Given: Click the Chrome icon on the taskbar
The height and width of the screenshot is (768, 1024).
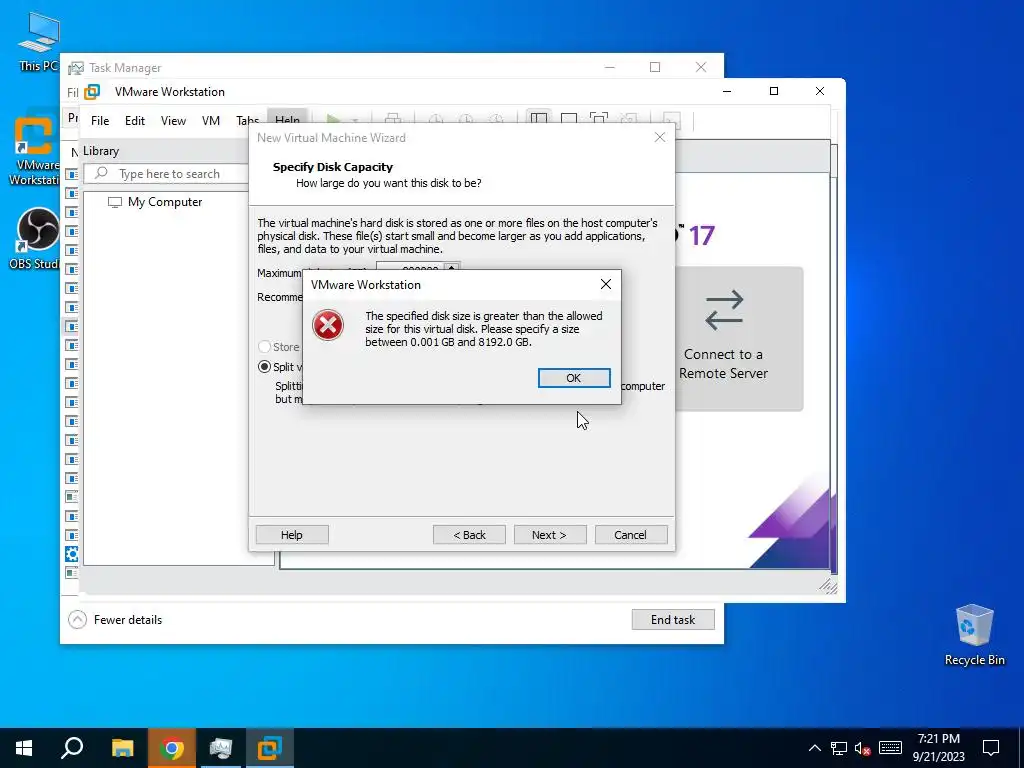Looking at the screenshot, I should pos(172,748).
